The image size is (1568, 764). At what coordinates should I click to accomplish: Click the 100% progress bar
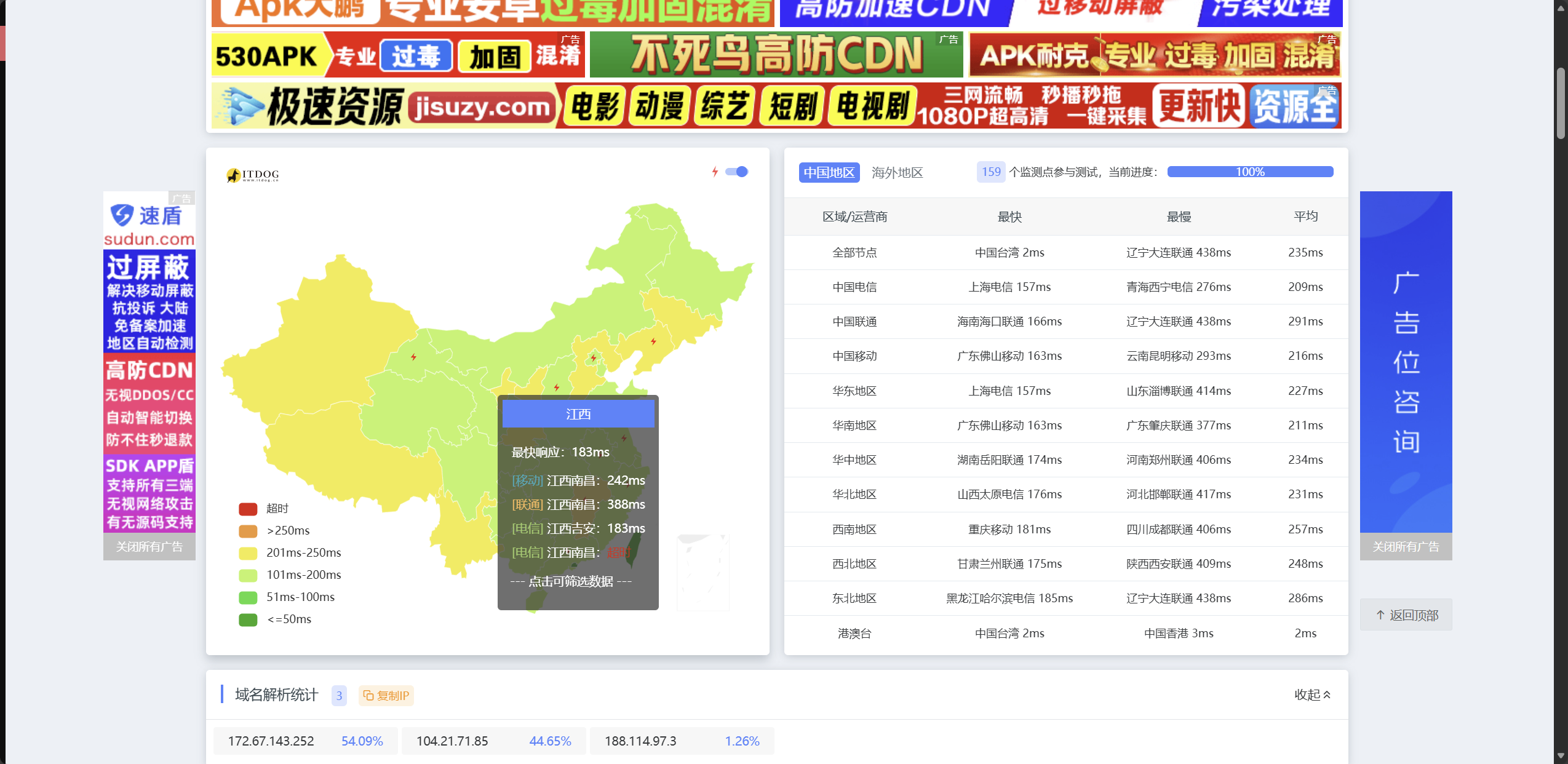click(1249, 172)
